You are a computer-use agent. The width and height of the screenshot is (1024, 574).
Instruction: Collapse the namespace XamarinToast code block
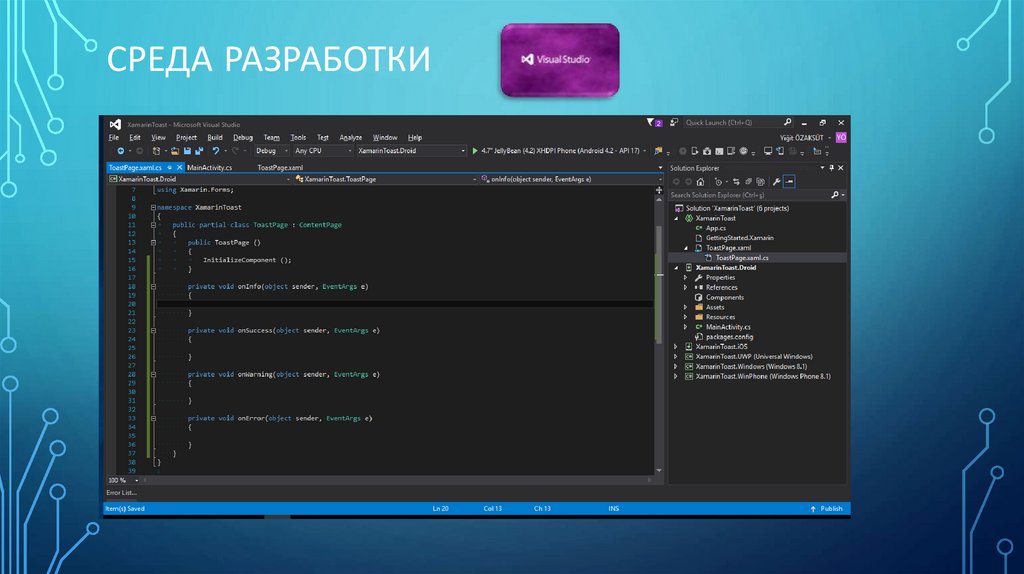click(153, 208)
